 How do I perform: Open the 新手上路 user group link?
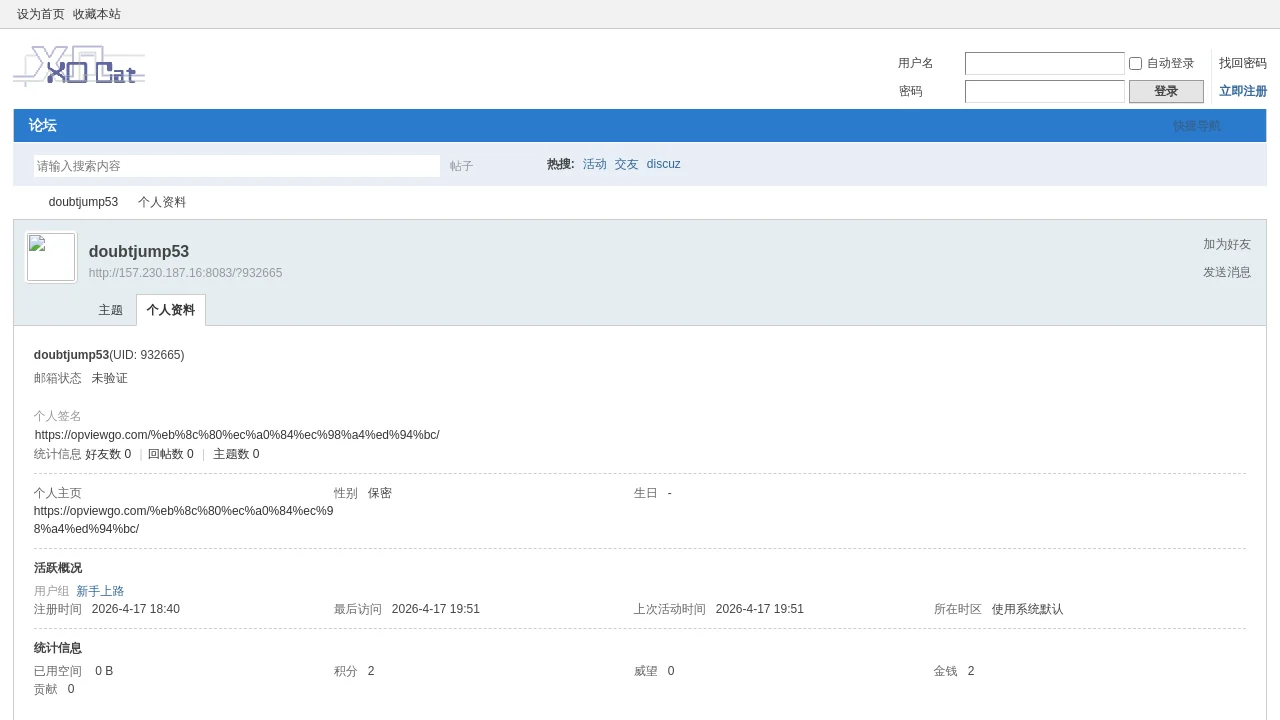click(100, 591)
